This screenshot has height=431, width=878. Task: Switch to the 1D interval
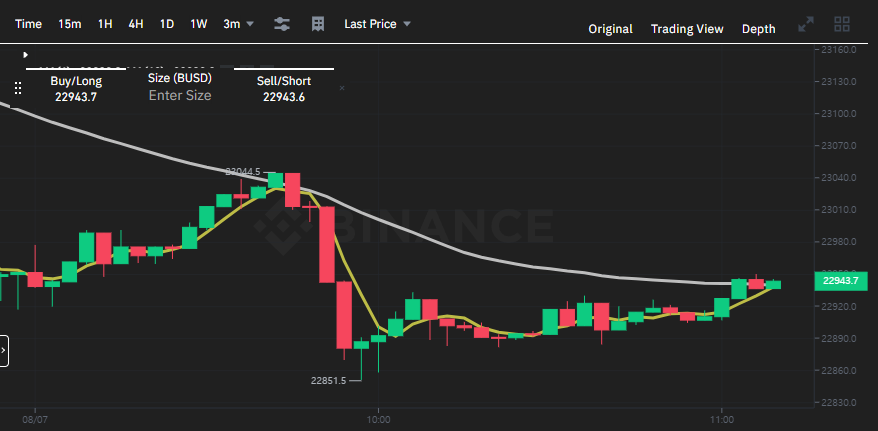coord(167,24)
